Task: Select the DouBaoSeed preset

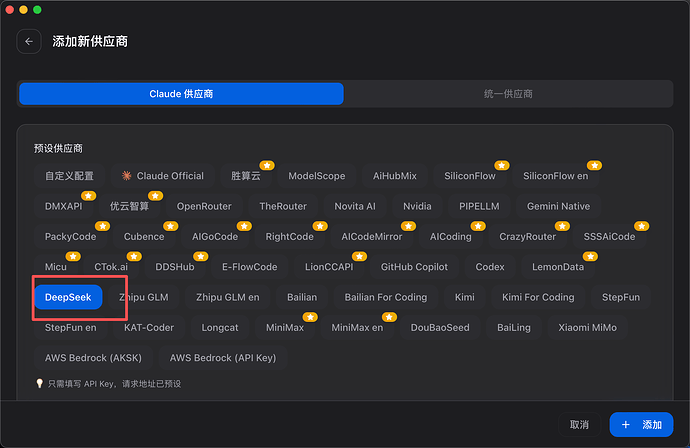Action: pos(440,328)
